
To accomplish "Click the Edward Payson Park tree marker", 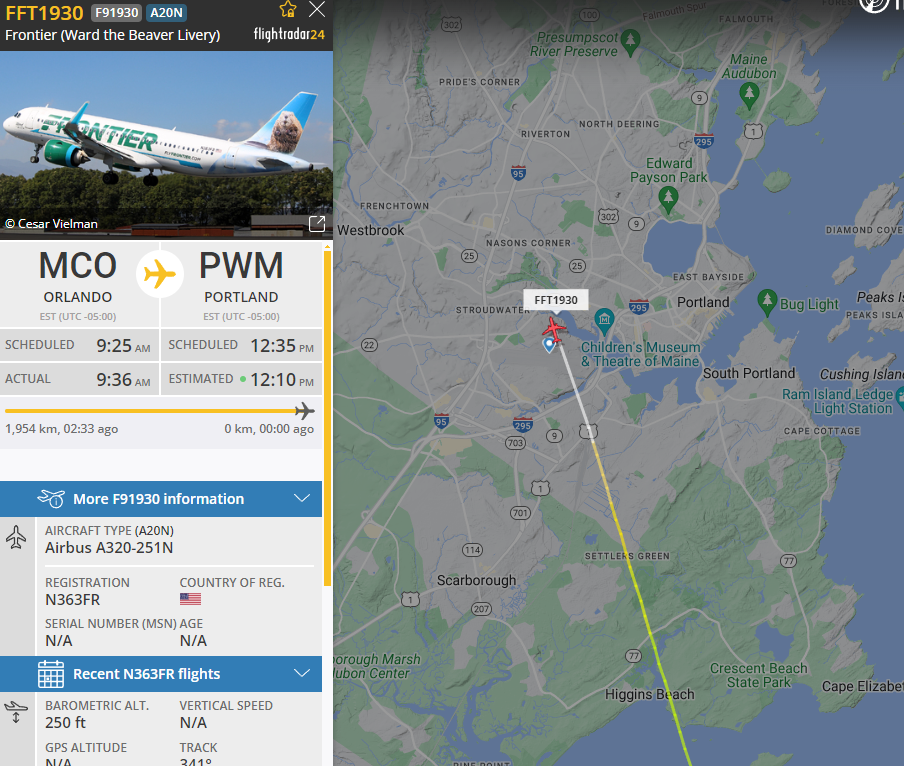I will 668,200.
